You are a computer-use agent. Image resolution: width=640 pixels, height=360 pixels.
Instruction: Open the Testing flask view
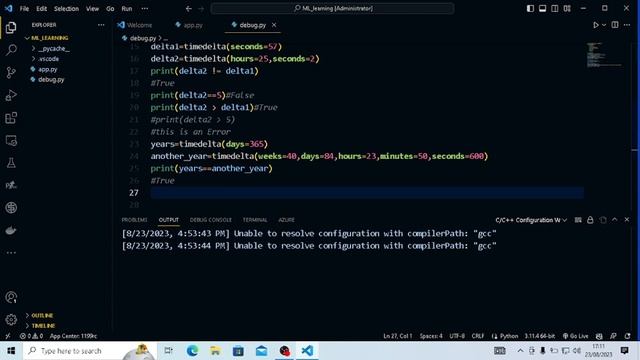[x=11, y=163]
